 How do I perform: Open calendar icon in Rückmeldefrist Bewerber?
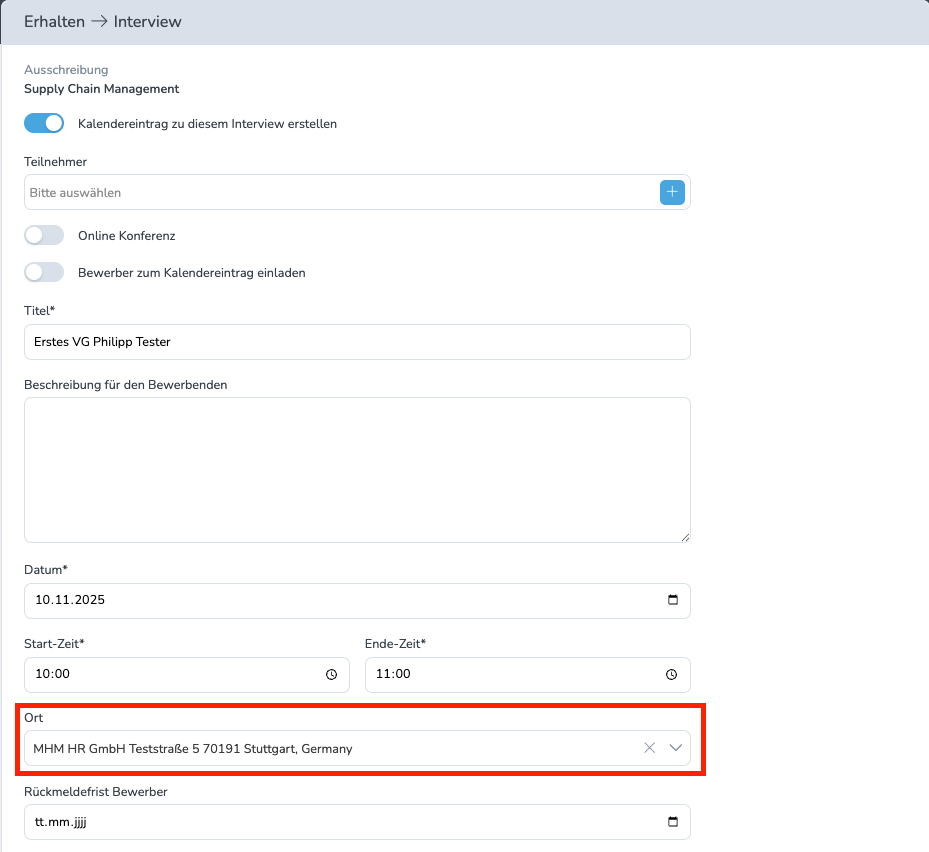(x=672, y=822)
